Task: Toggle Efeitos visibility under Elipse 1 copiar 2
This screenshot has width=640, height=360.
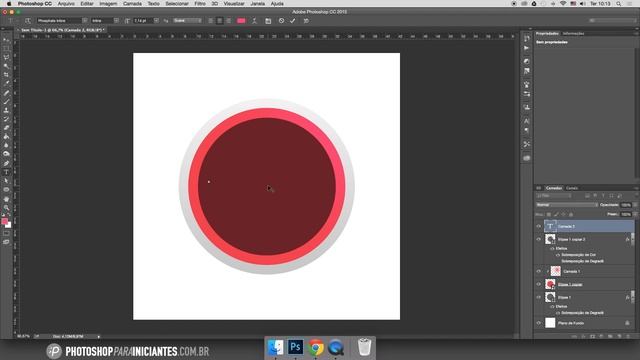Action: [x=552, y=248]
